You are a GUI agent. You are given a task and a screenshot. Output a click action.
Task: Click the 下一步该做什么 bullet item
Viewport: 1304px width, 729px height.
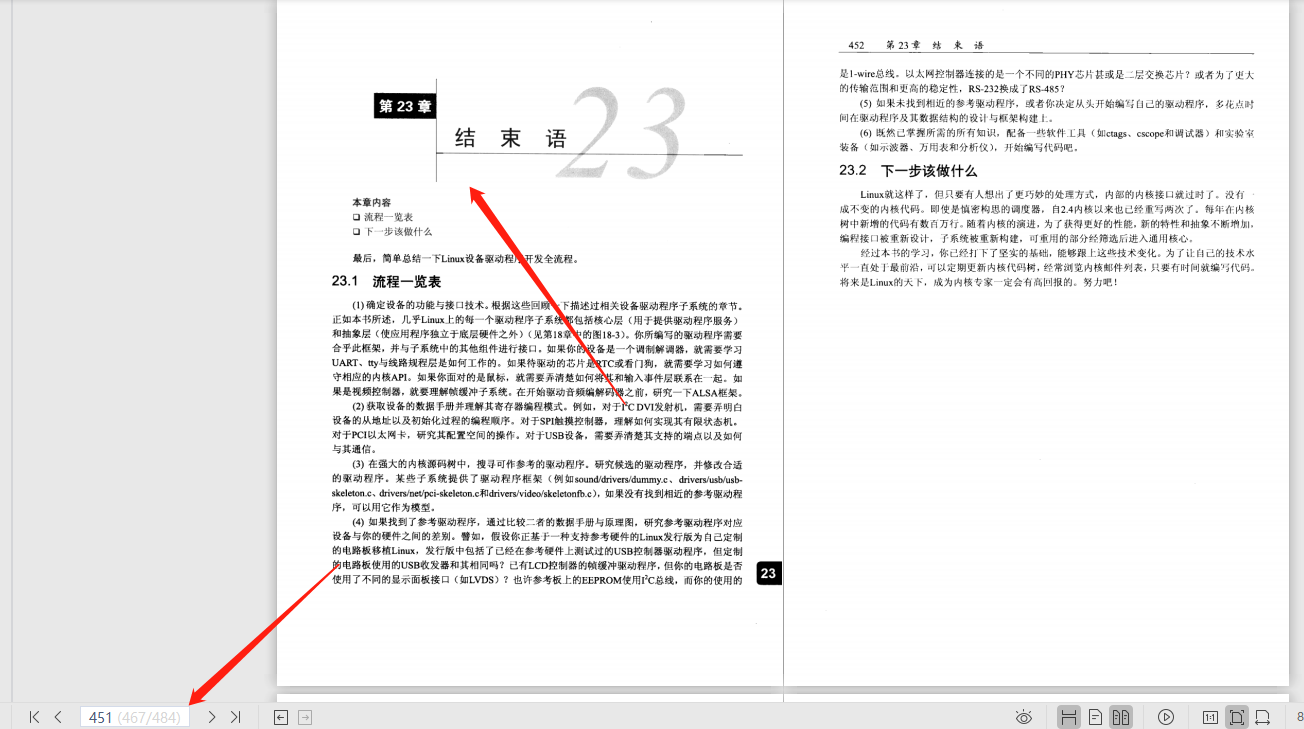click(x=392, y=231)
